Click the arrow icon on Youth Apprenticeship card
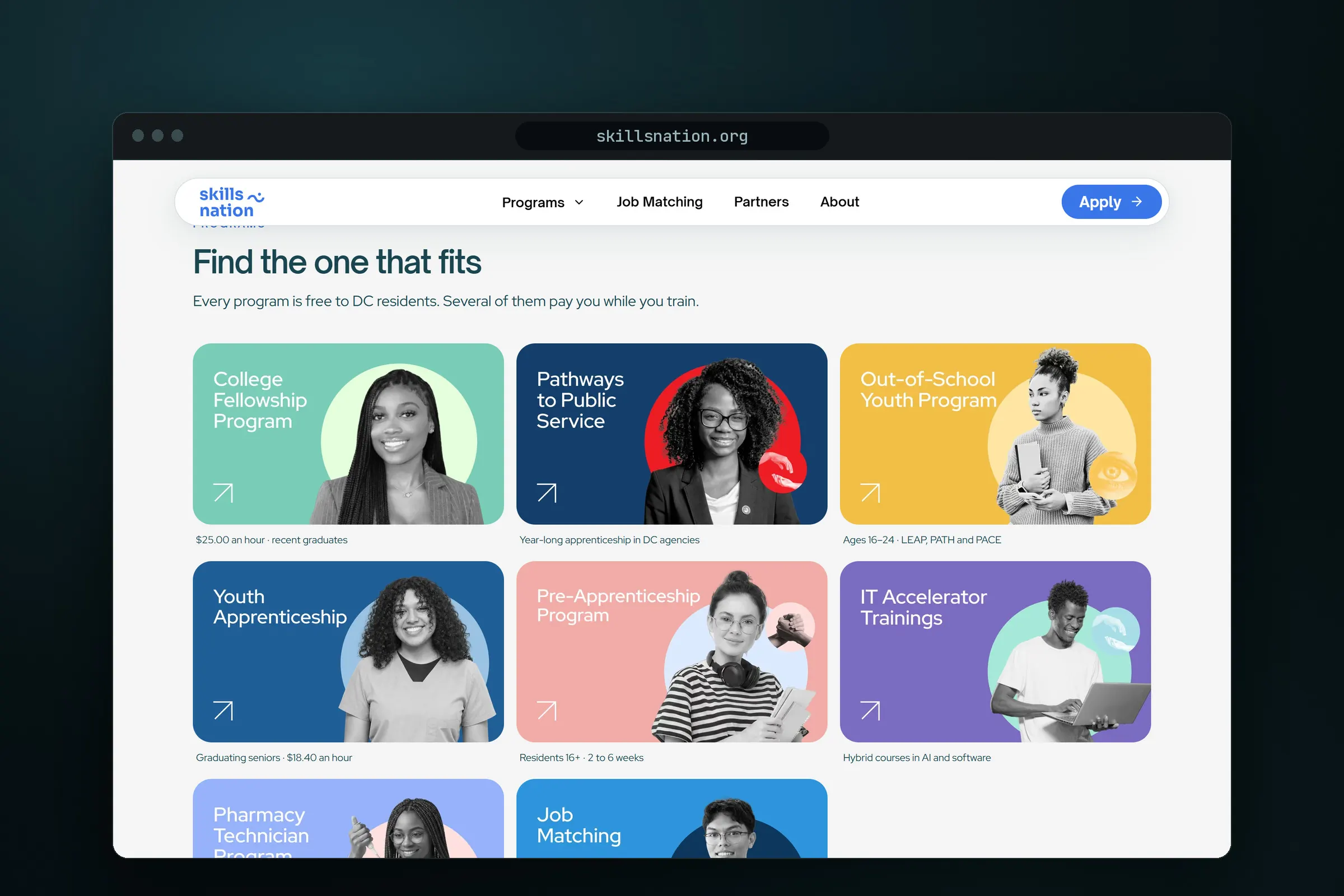 click(x=223, y=710)
